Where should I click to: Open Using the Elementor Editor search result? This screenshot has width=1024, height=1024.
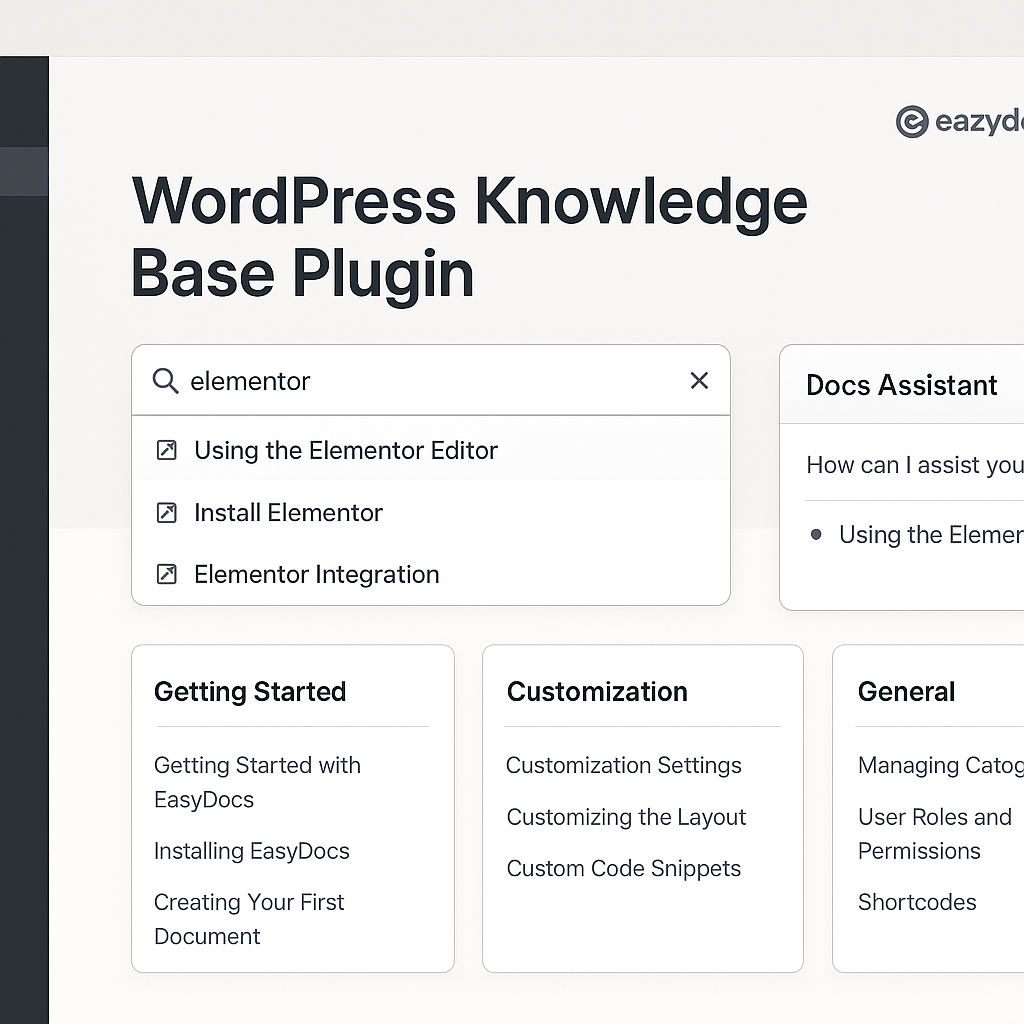(x=431, y=451)
